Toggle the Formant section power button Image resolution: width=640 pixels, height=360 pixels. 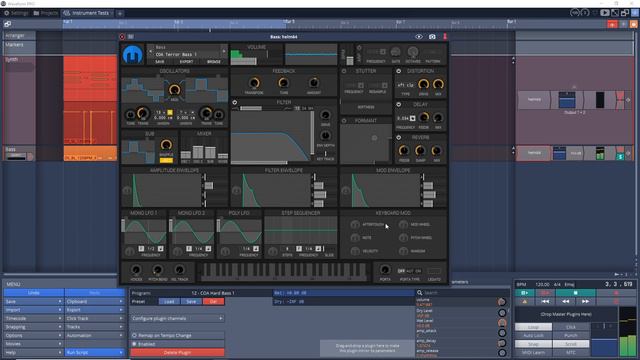click(344, 121)
